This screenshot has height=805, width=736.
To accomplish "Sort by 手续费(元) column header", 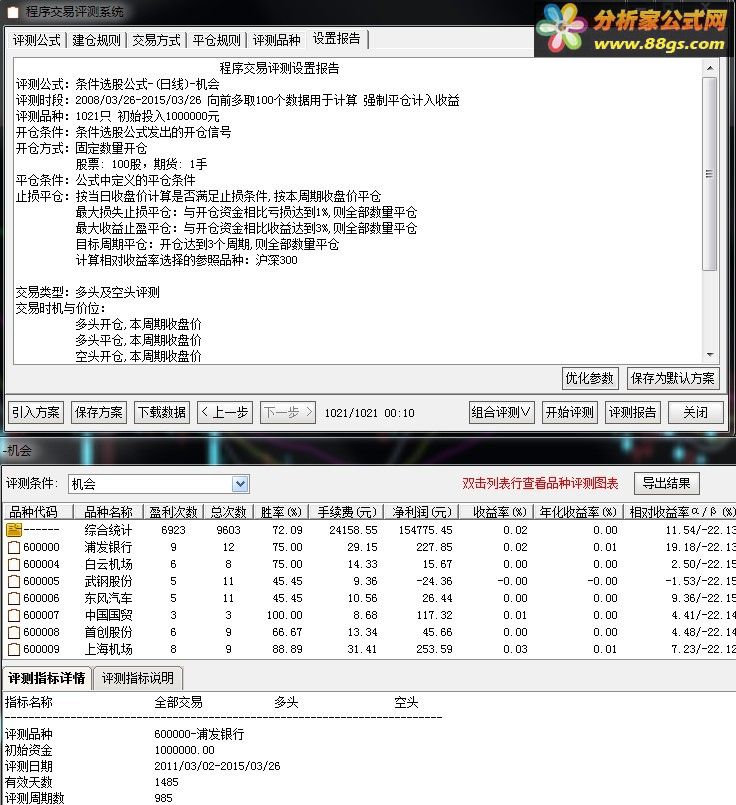I will tap(346, 512).
